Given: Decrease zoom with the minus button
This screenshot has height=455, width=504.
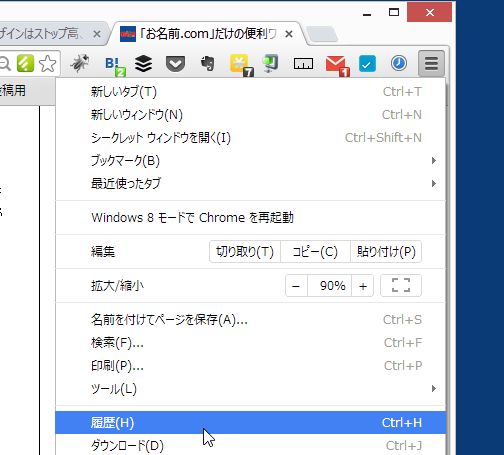Looking at the screenshot, I should 296,286.
